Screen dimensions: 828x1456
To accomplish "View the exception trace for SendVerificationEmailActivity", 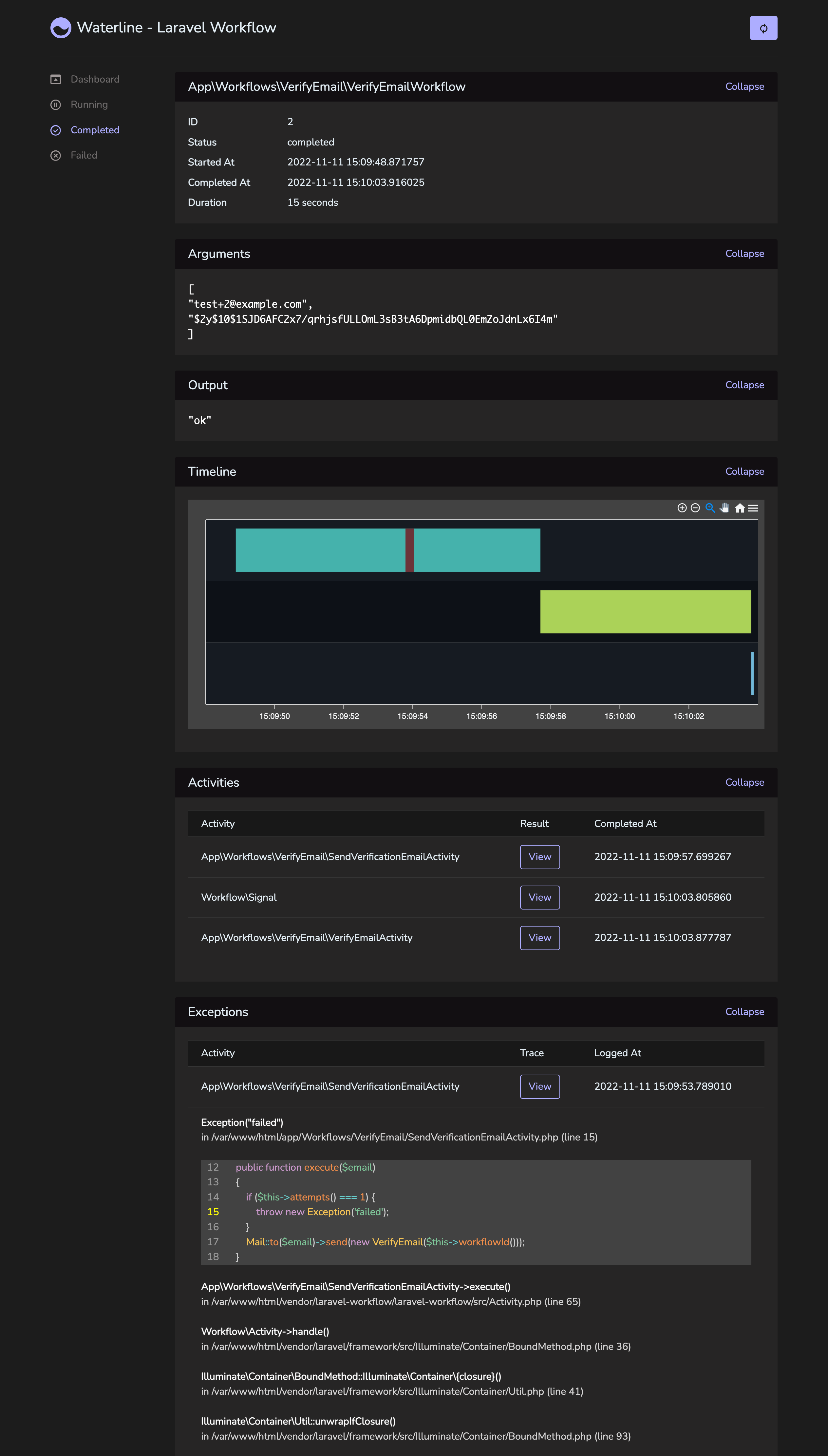I will pyautogui.click(x=539, y=1086).
